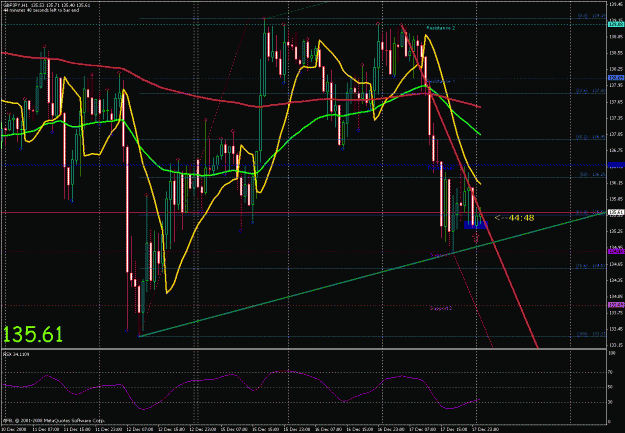The width and height of the screenshot is (625, 433).
Task: Click the yellow 44:48 countdown label
Action: (514, 218)
